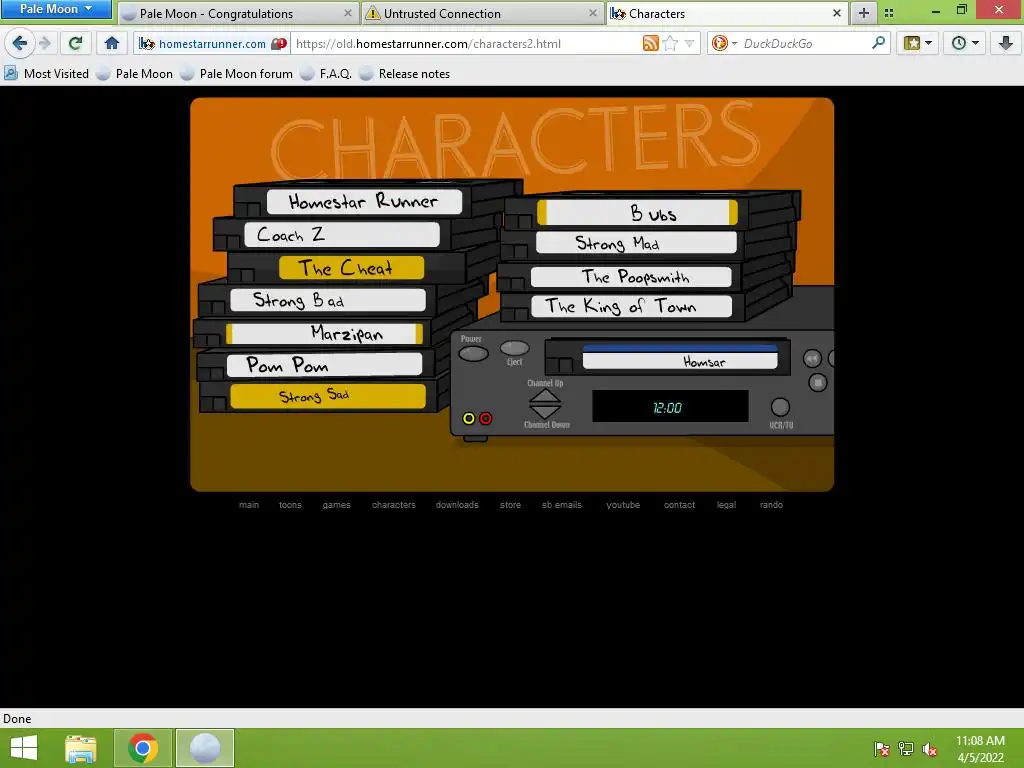Viewport: 1024px width, 768px height.
Task: Toggle the VCR Power button
Action: point(473,354)
